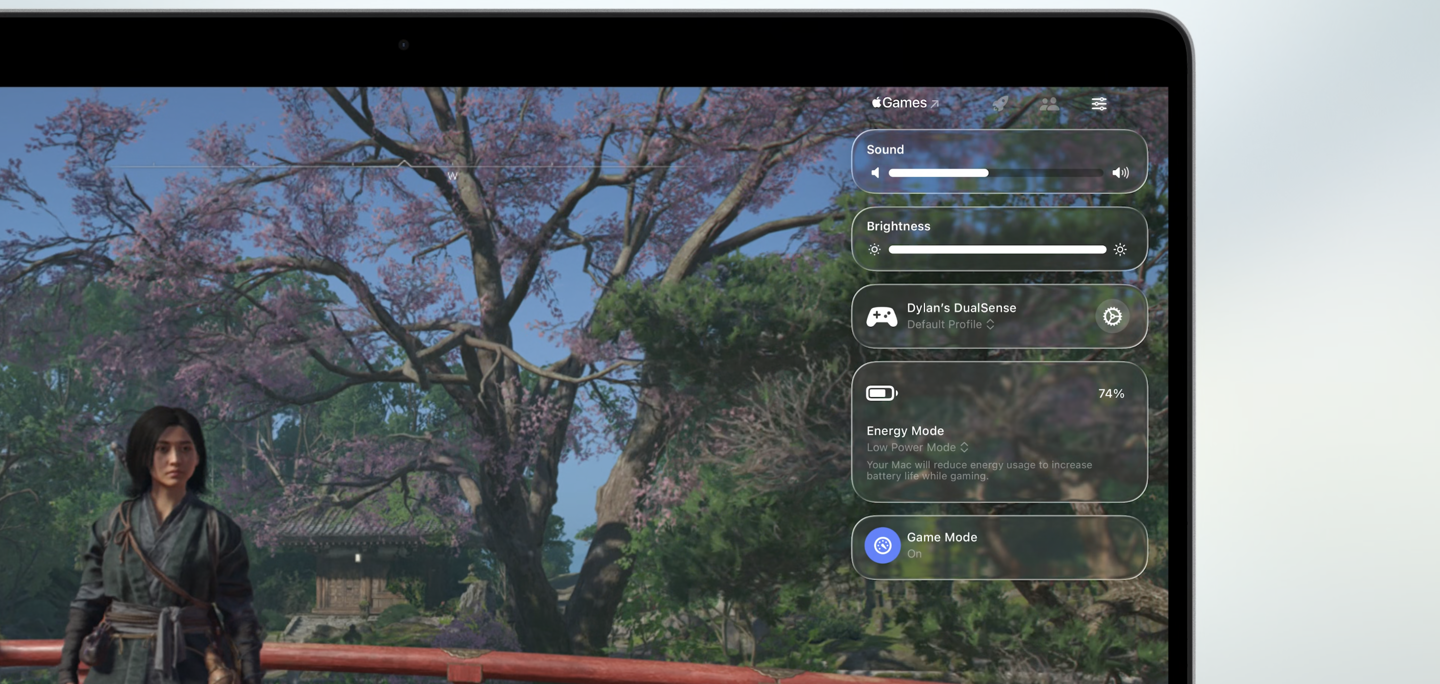Click the battery icon in the Energy panel
This screenshot has height=684, width=1440.
point(880,393)
